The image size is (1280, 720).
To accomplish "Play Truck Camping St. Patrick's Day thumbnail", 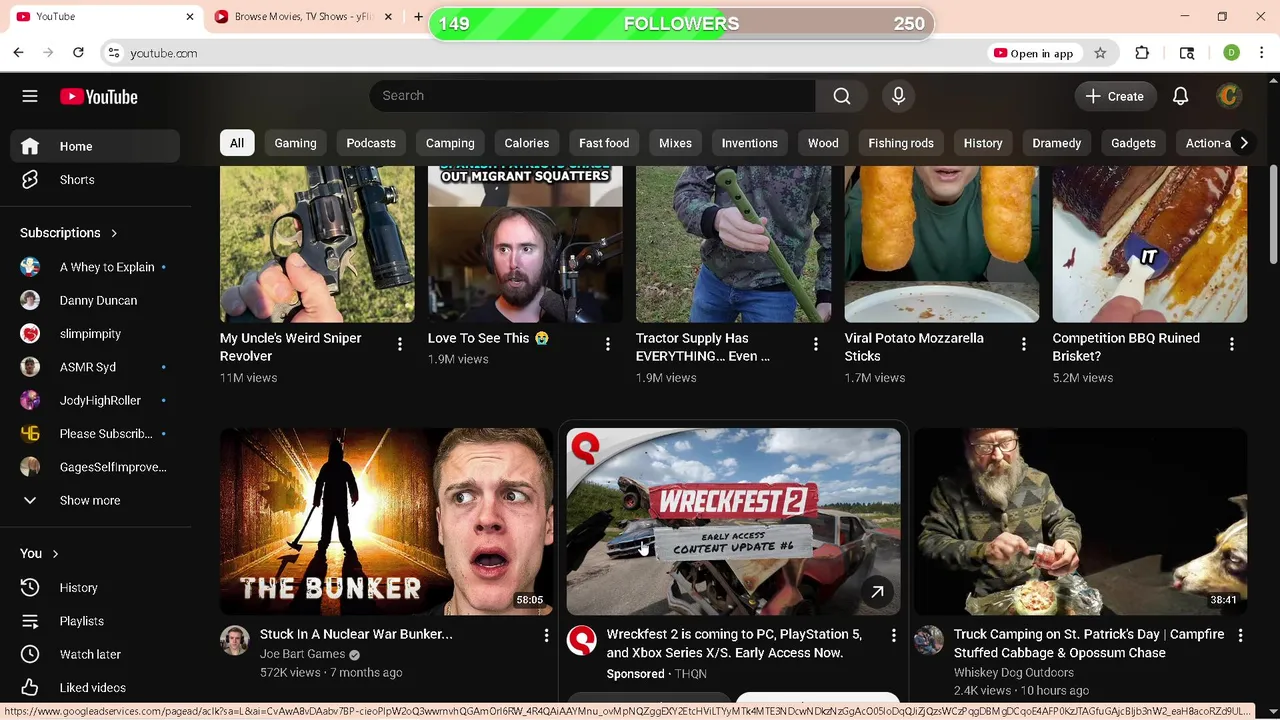I will [x=1080, y=521].
